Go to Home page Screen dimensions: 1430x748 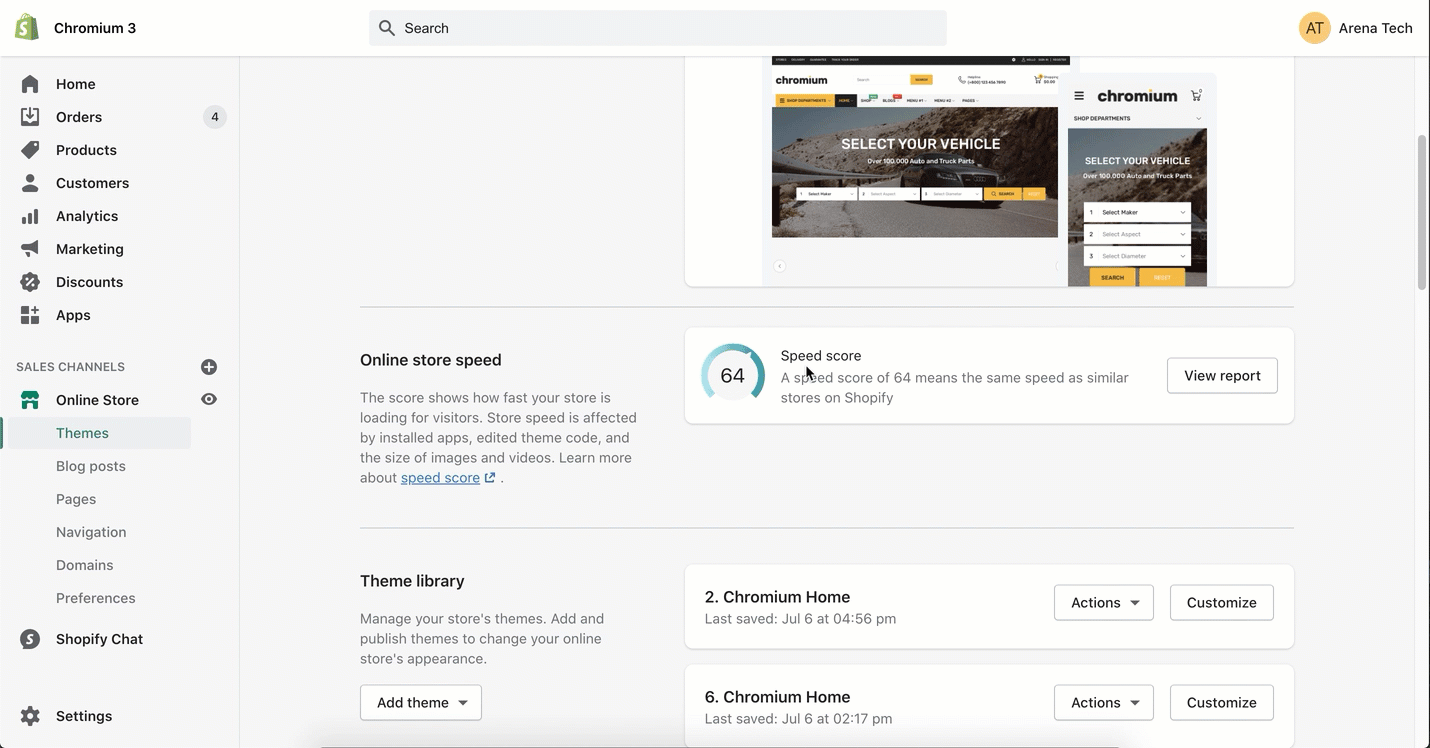point(76,84)
